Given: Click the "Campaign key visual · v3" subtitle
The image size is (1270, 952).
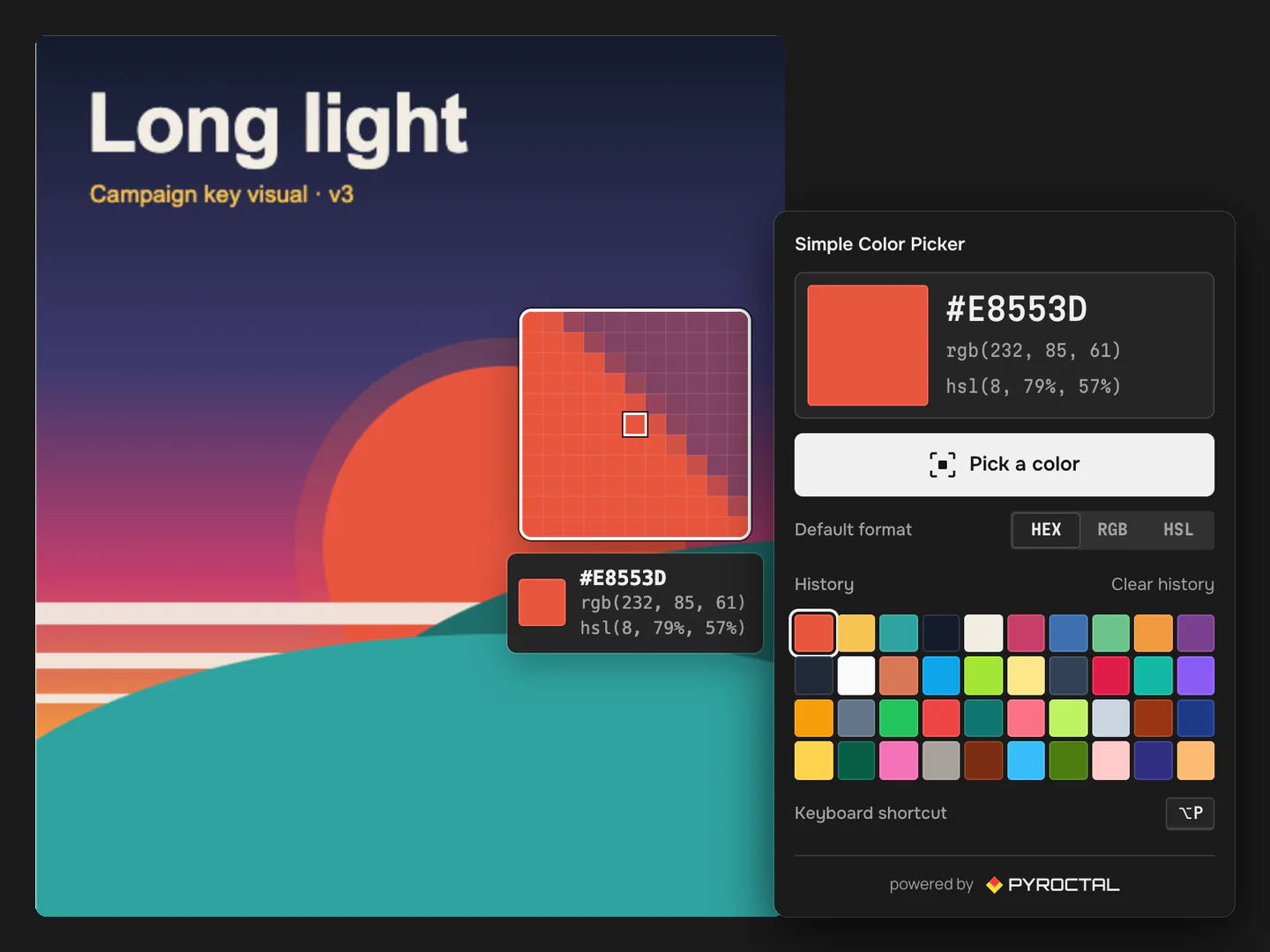Looking at the screenshot, I should (221, 194).
